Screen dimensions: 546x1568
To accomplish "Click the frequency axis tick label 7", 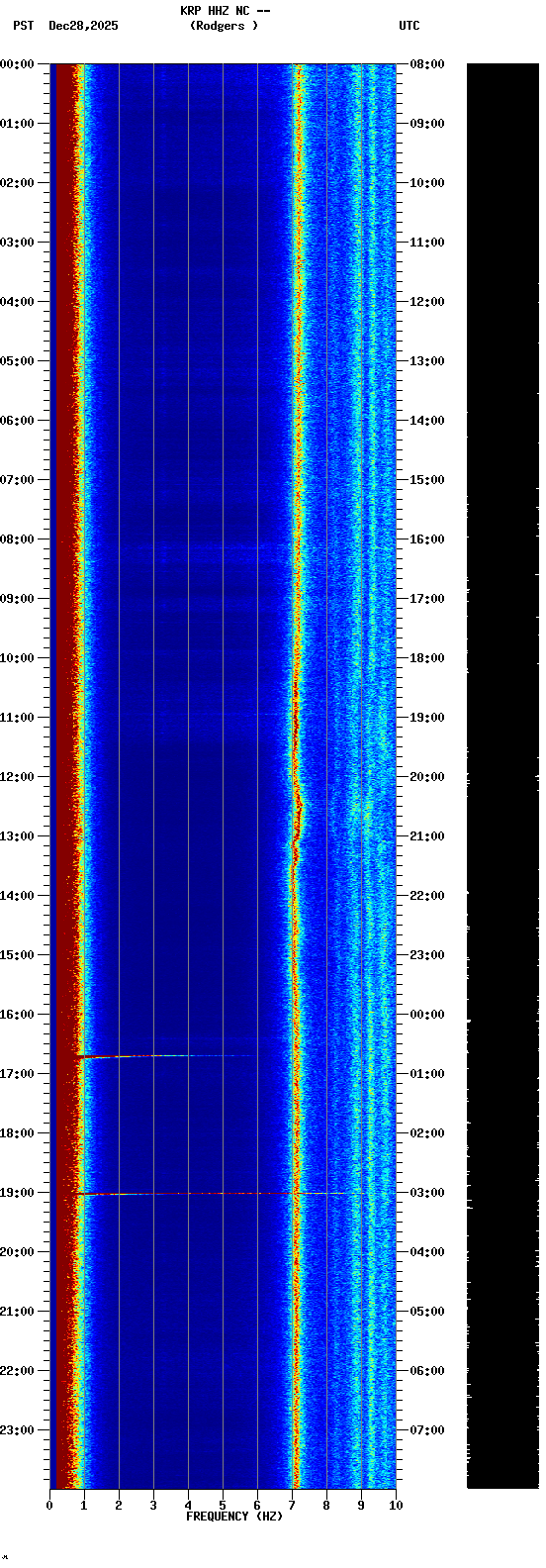I will [292, 1506].
